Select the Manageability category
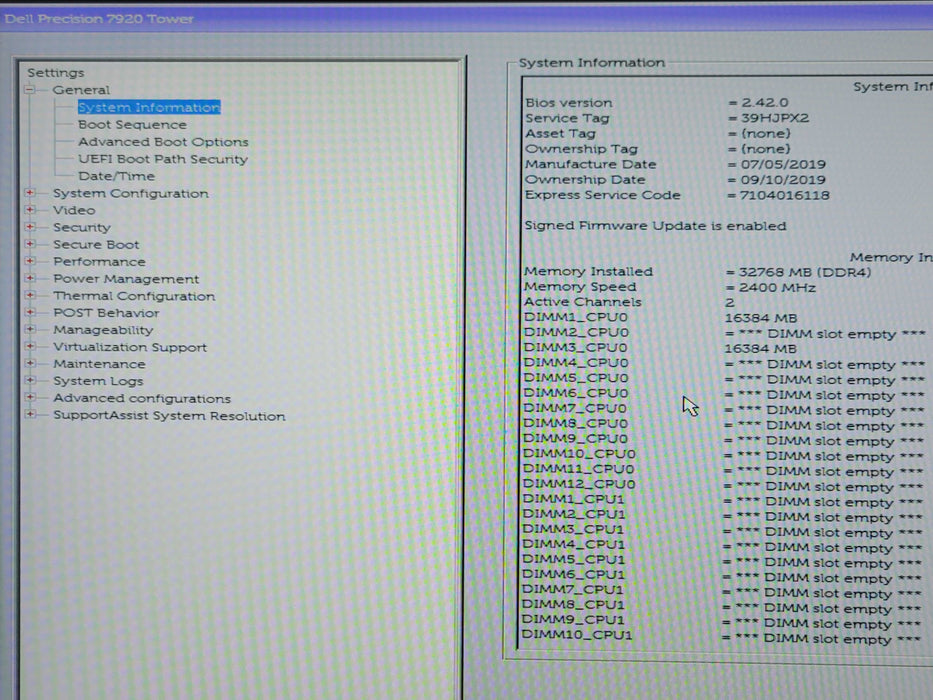Screen dimensions: 933x700 [x=103, y=330]
